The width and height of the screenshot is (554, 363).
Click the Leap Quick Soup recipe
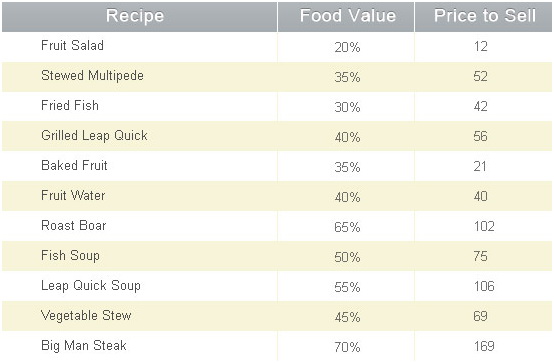91,286
